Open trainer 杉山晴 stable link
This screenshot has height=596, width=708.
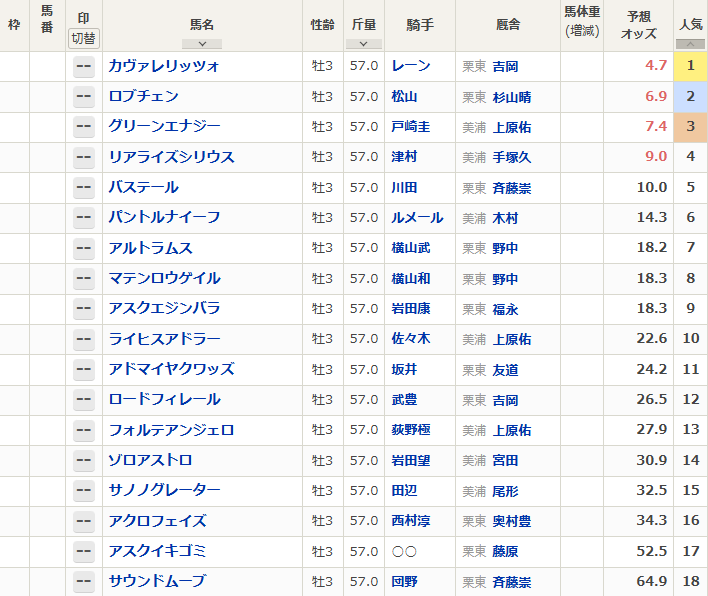(511, 97)
